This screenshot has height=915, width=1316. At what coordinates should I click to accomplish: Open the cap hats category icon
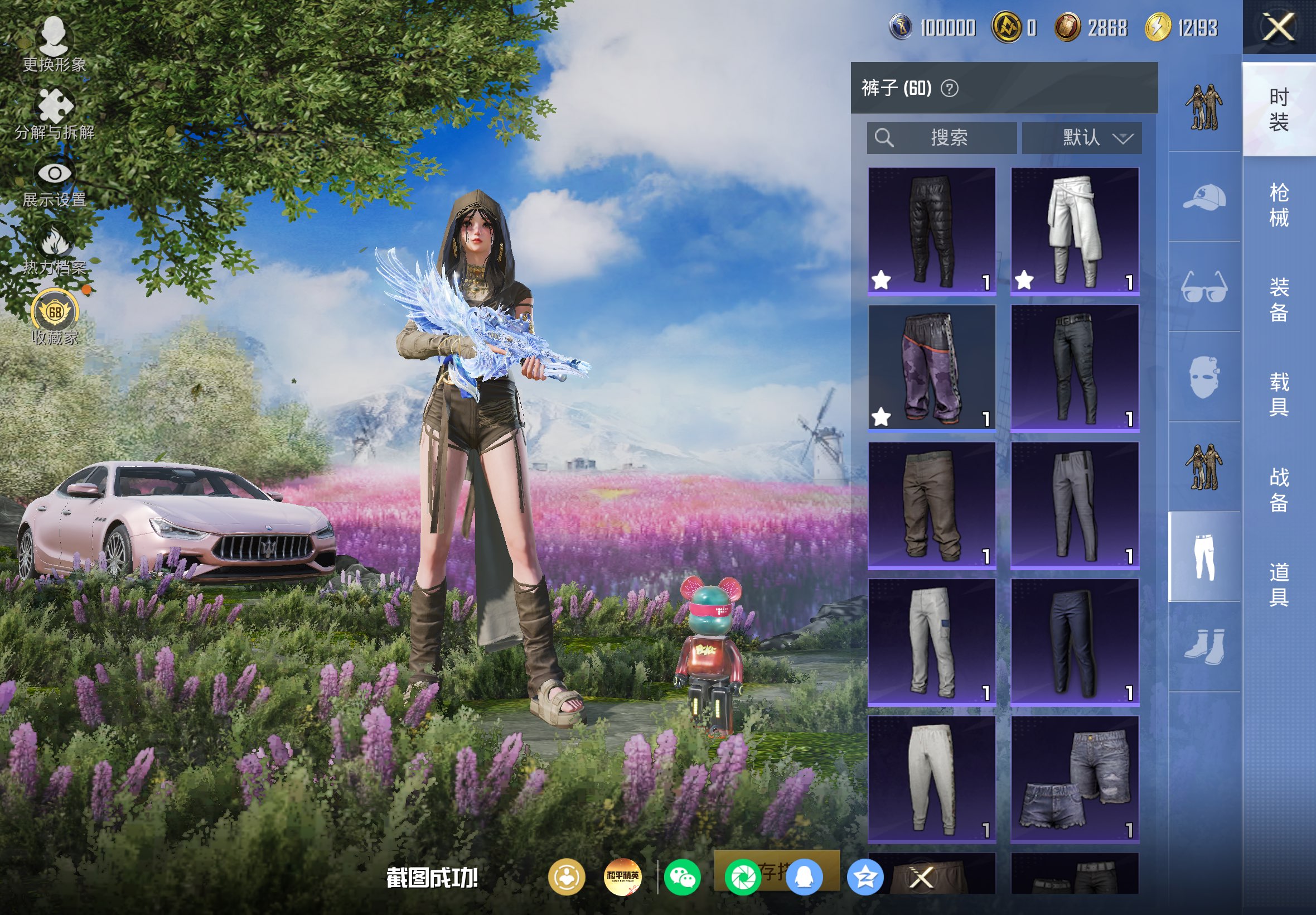1204,197
